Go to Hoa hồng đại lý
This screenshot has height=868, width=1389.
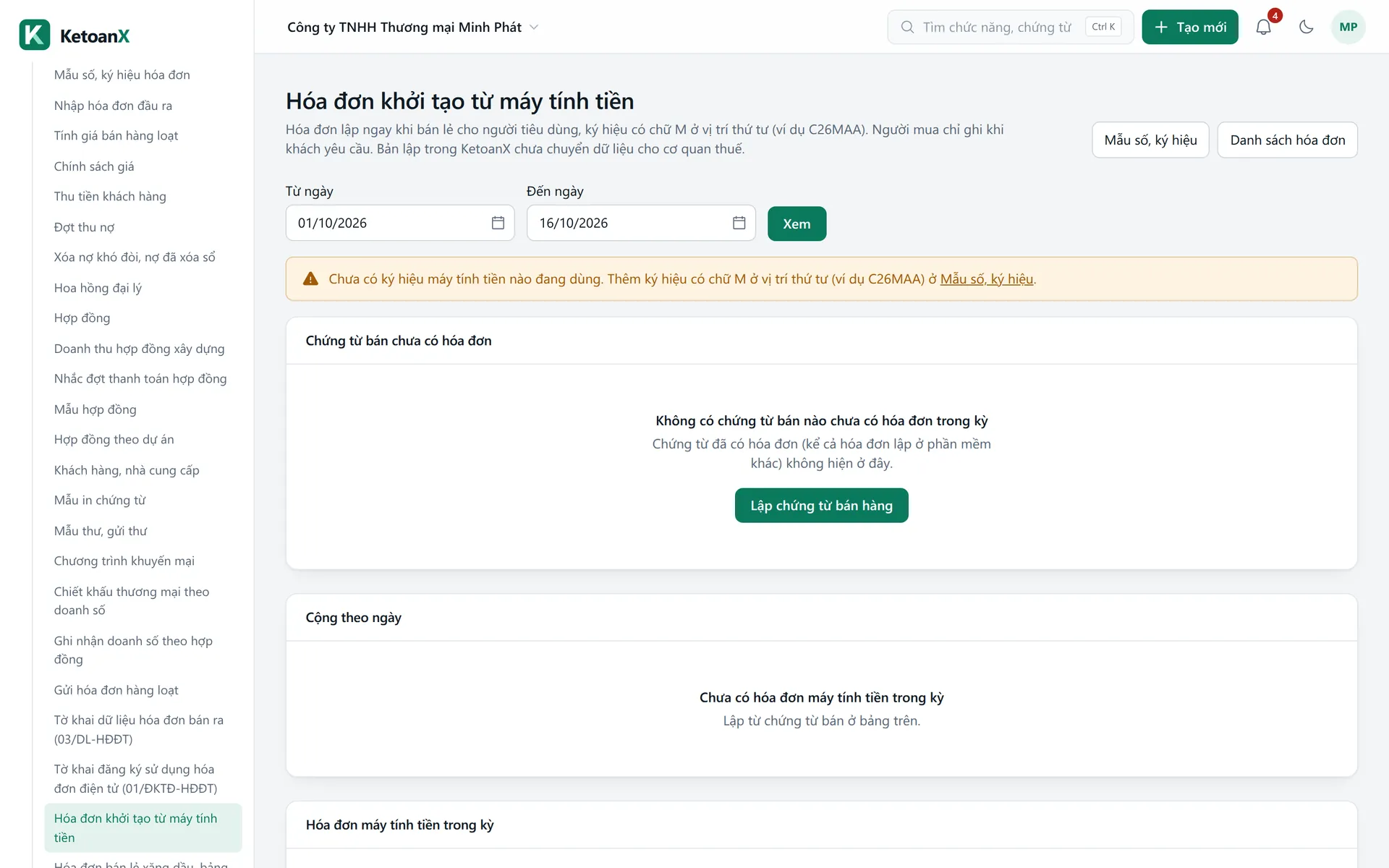143,288
